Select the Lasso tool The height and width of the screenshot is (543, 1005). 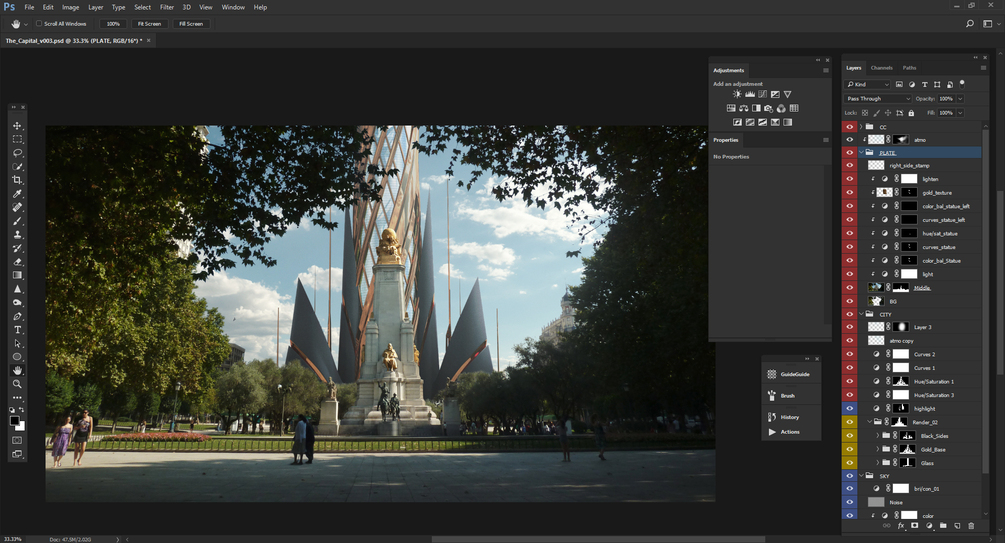(17, 153)
